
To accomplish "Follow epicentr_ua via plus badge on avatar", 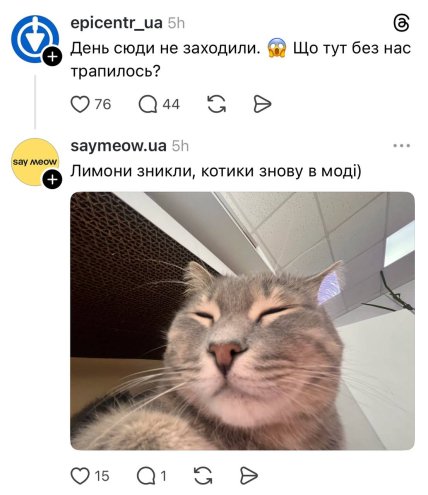I will 52,57.
